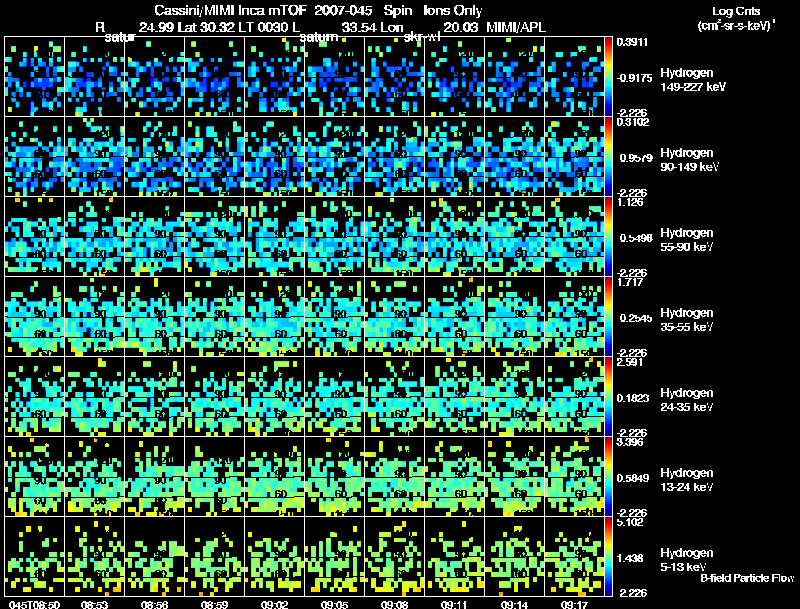The width and height of the screenshot is (800, 609).
Task: Click the 1.717 colorbar maximum value
Action: tap(630, 283)
